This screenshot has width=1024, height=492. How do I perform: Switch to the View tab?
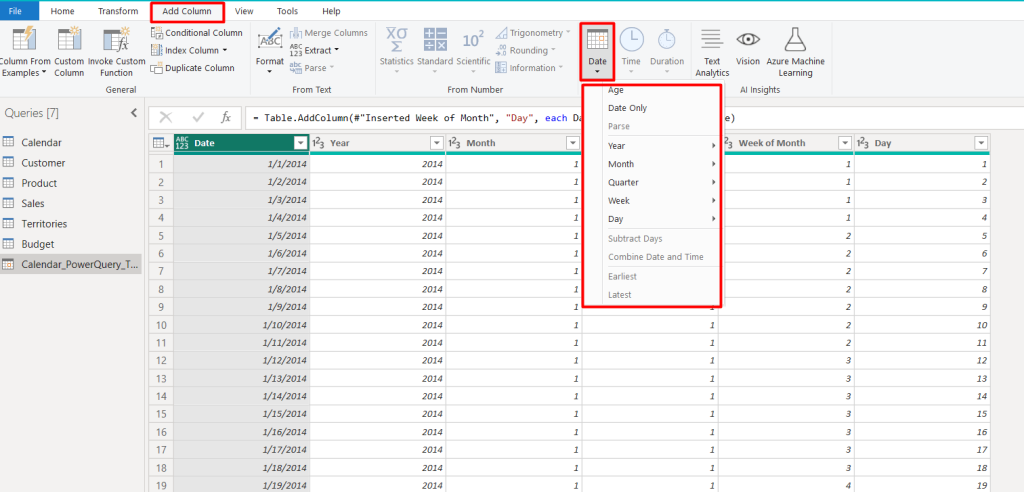[244, 11]
